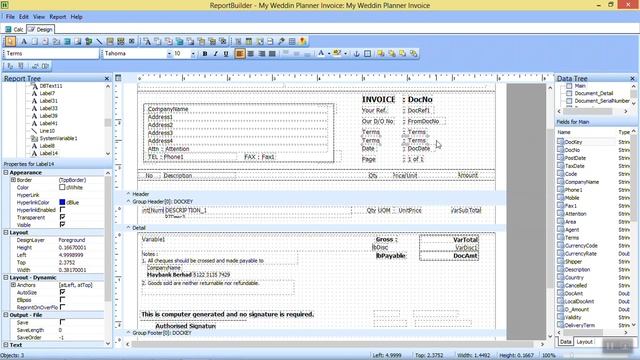The width and height of the screenshot is (640, 360).
Task: Open the font size dropdown
Action: (x=193, y=54)
